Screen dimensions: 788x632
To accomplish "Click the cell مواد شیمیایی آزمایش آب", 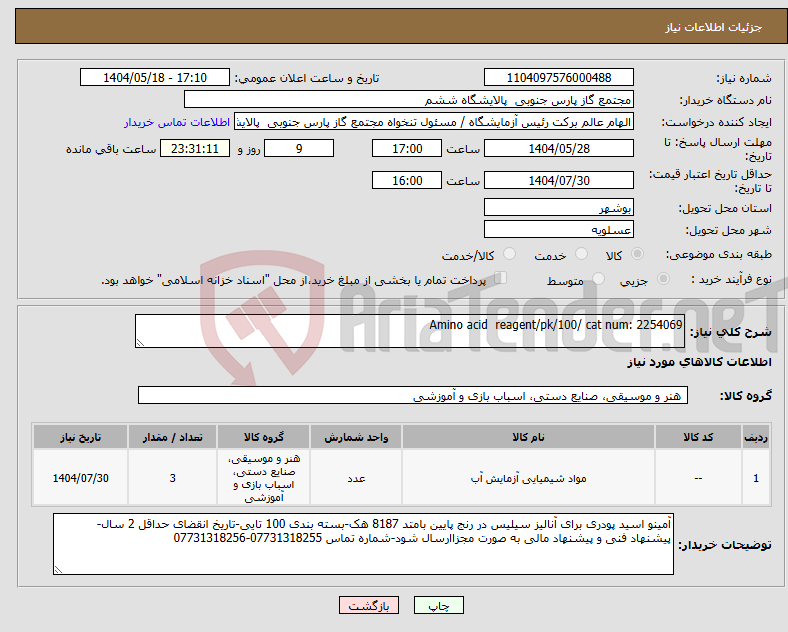I will [x=528, y=478].
